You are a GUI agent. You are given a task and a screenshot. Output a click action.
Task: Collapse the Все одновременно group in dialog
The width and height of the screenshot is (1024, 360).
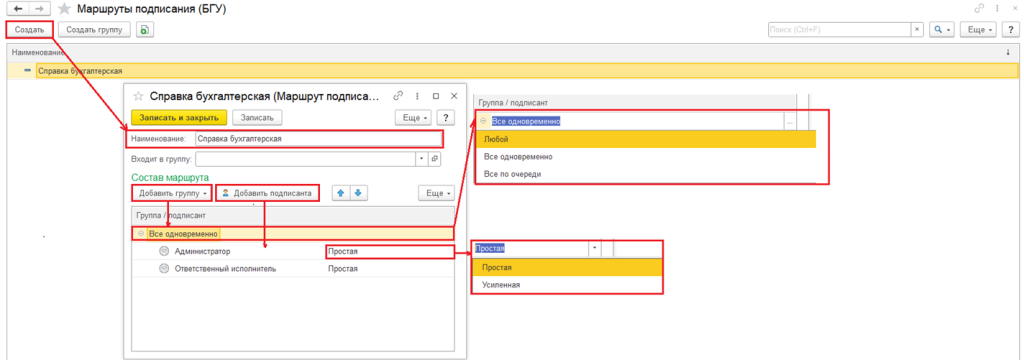click(x=141, y=233)
